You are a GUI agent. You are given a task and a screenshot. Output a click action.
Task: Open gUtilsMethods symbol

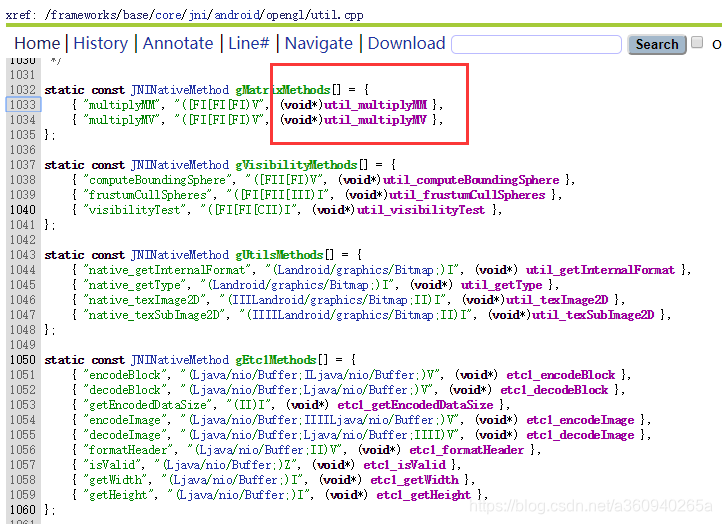coord(279,255)
